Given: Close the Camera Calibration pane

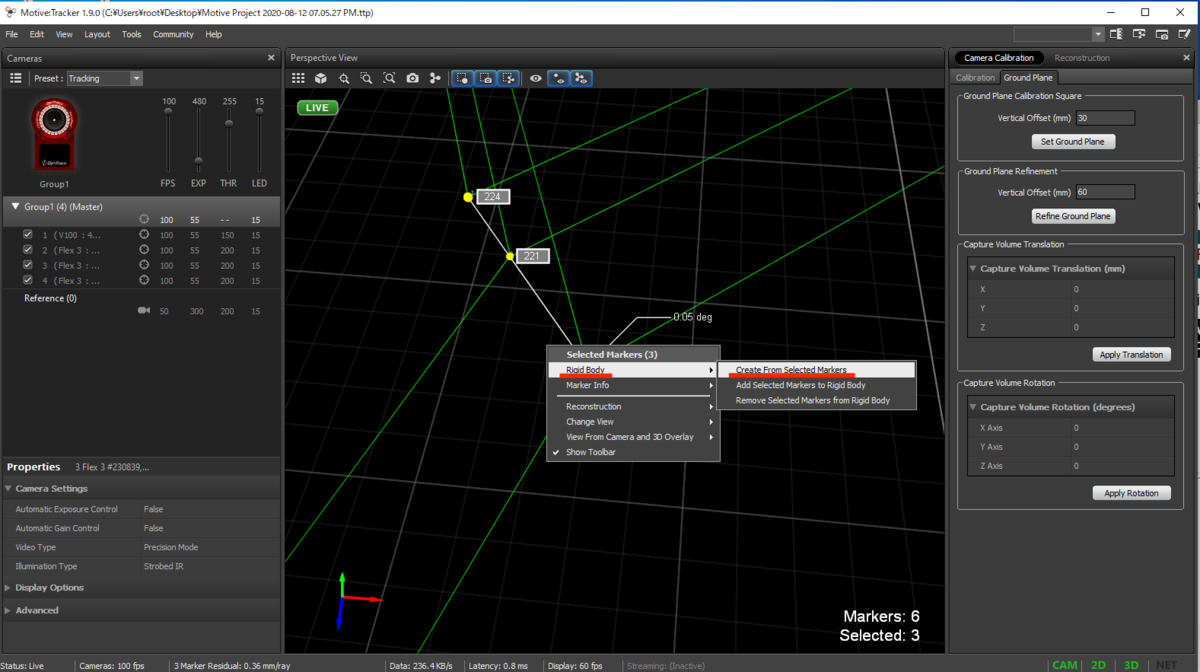Looking at the screenshot, I should click(1187, 58).
